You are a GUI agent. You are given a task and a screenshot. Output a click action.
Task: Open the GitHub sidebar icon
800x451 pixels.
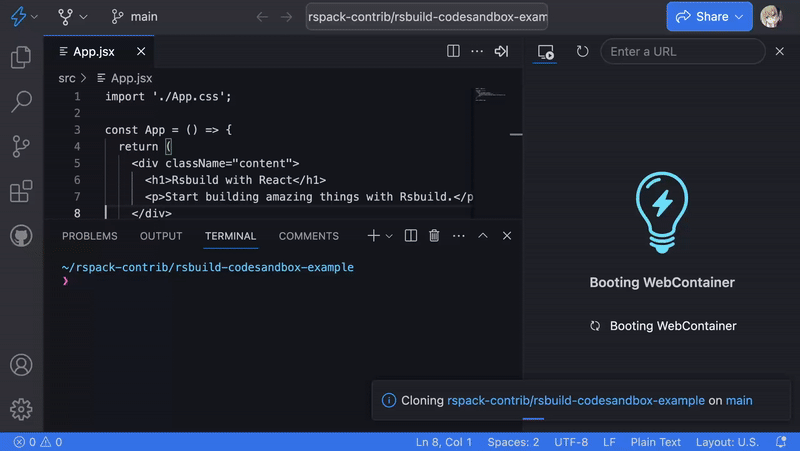[x=21, y=236]
